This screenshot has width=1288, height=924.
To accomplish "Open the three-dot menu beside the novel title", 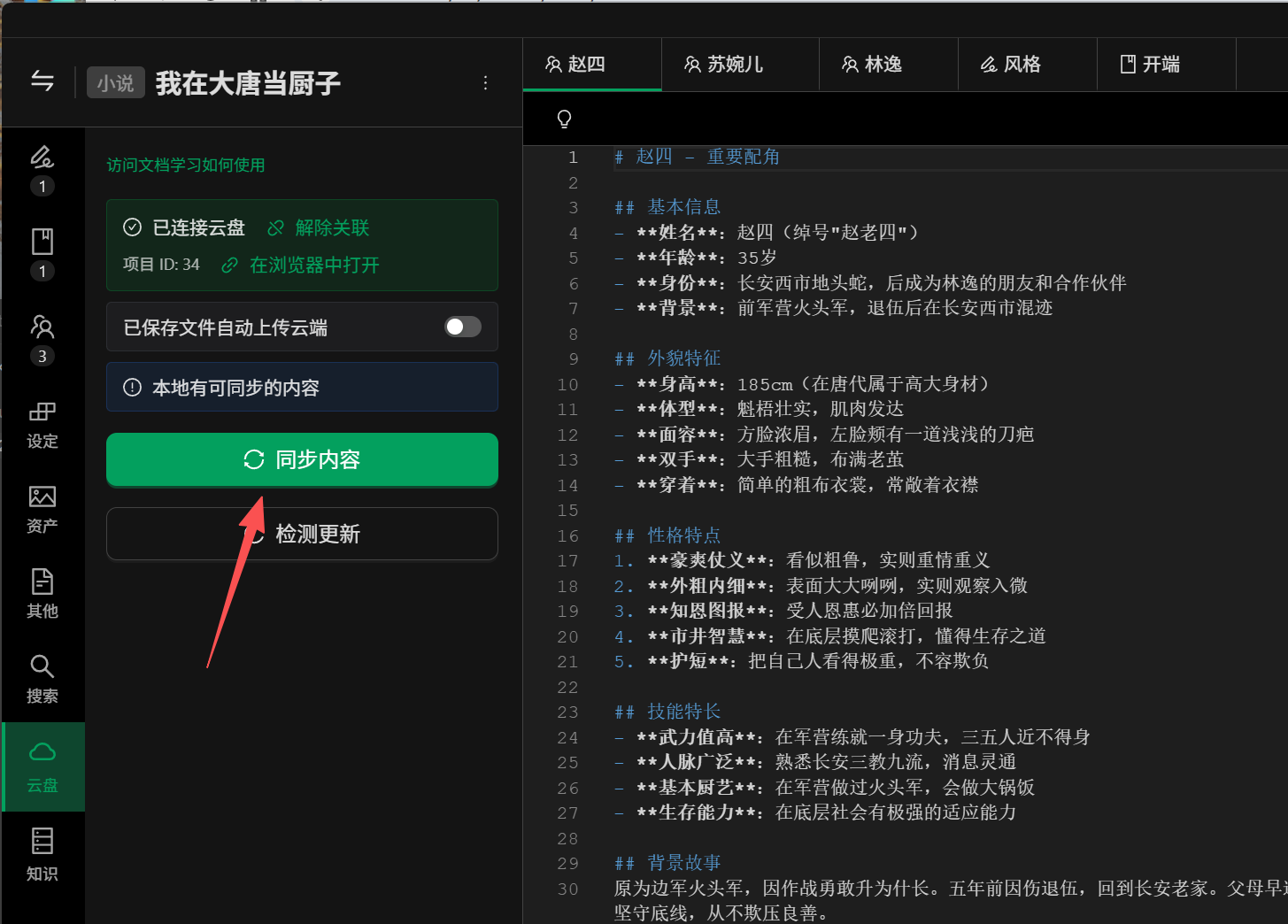I will [x=485, y=82].
